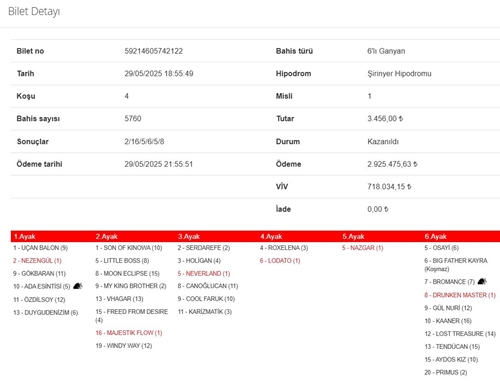Viewport: 500px width, 383px height.
Task: Select the 3.Ayak column header
Action: click(189, 236)
